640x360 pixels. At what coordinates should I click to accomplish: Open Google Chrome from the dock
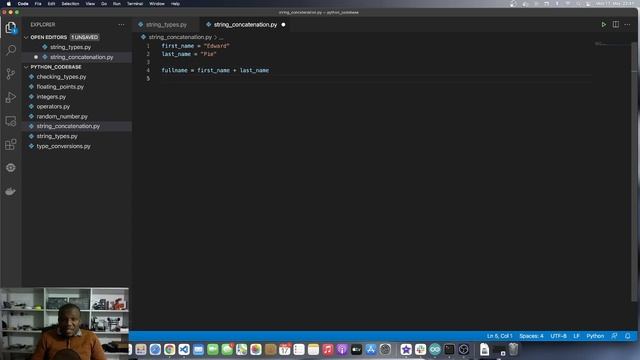(169, 349)
